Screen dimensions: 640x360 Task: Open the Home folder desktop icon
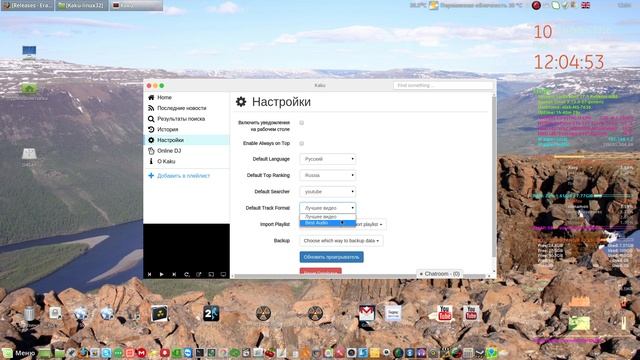tap(29, 89)
